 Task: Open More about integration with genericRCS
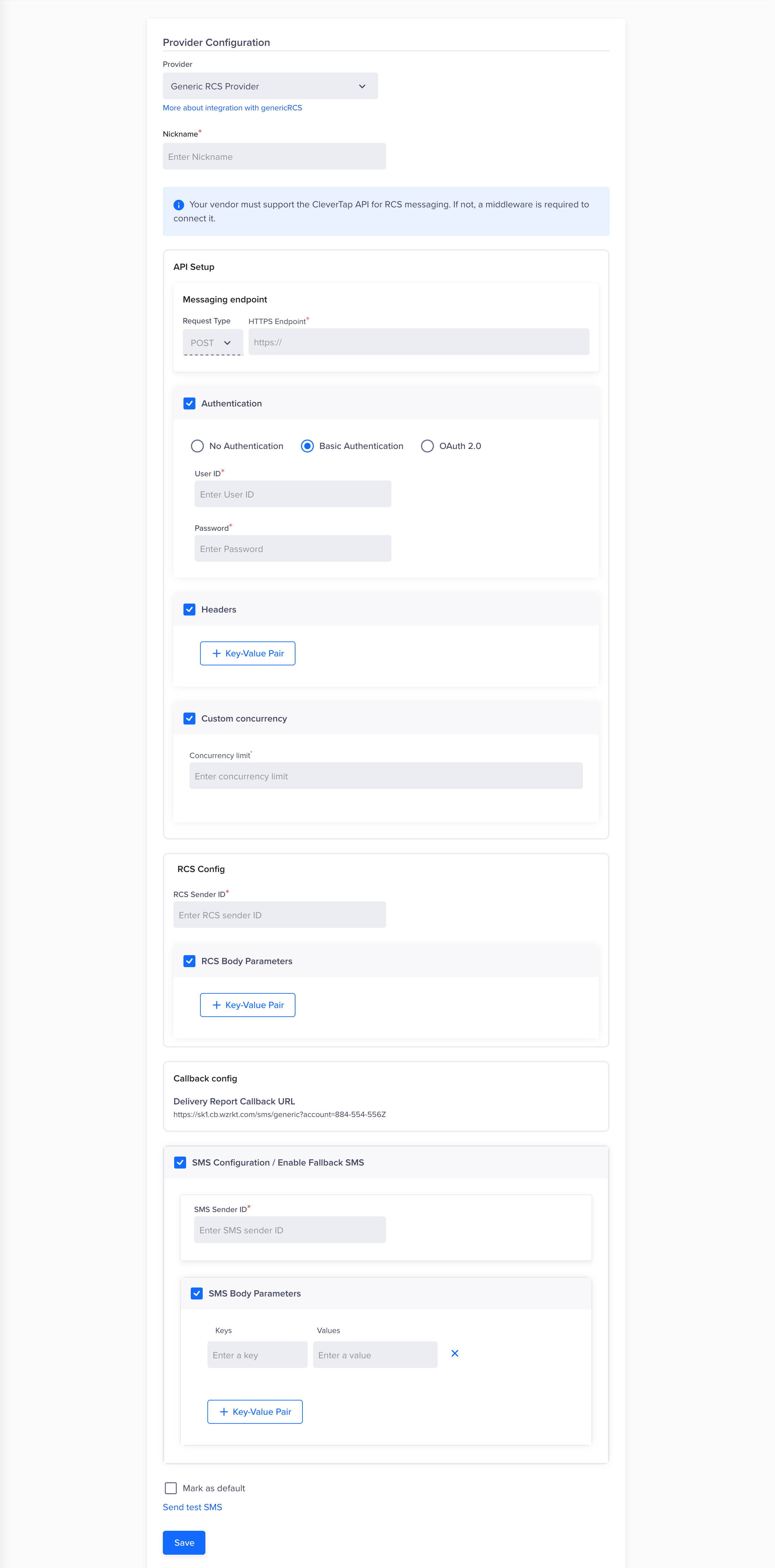coord(232,108)
